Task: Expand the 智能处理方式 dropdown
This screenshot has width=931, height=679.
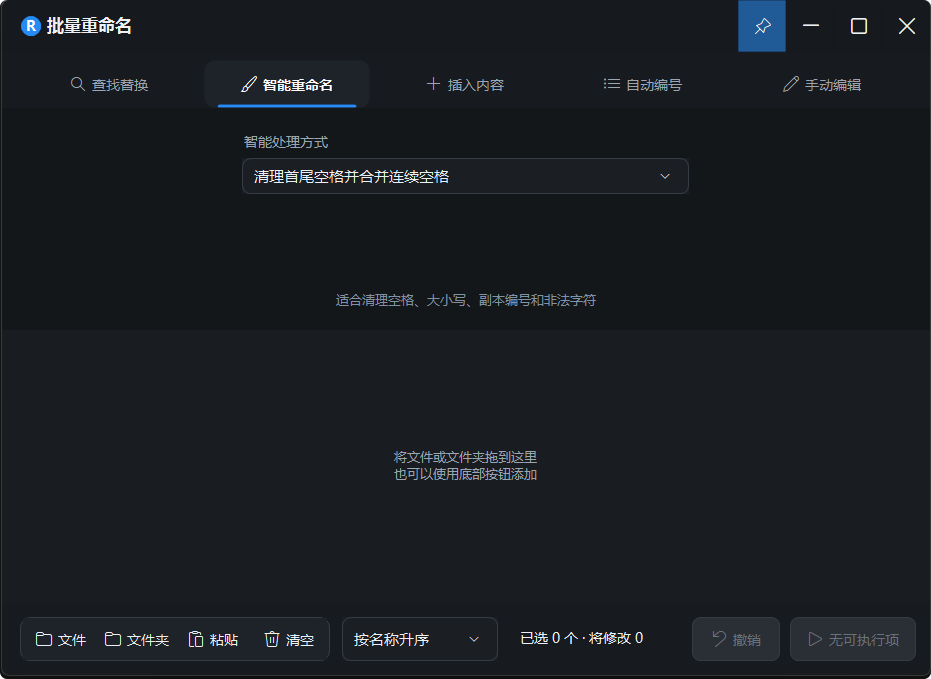Action: (x=466, y=176)
